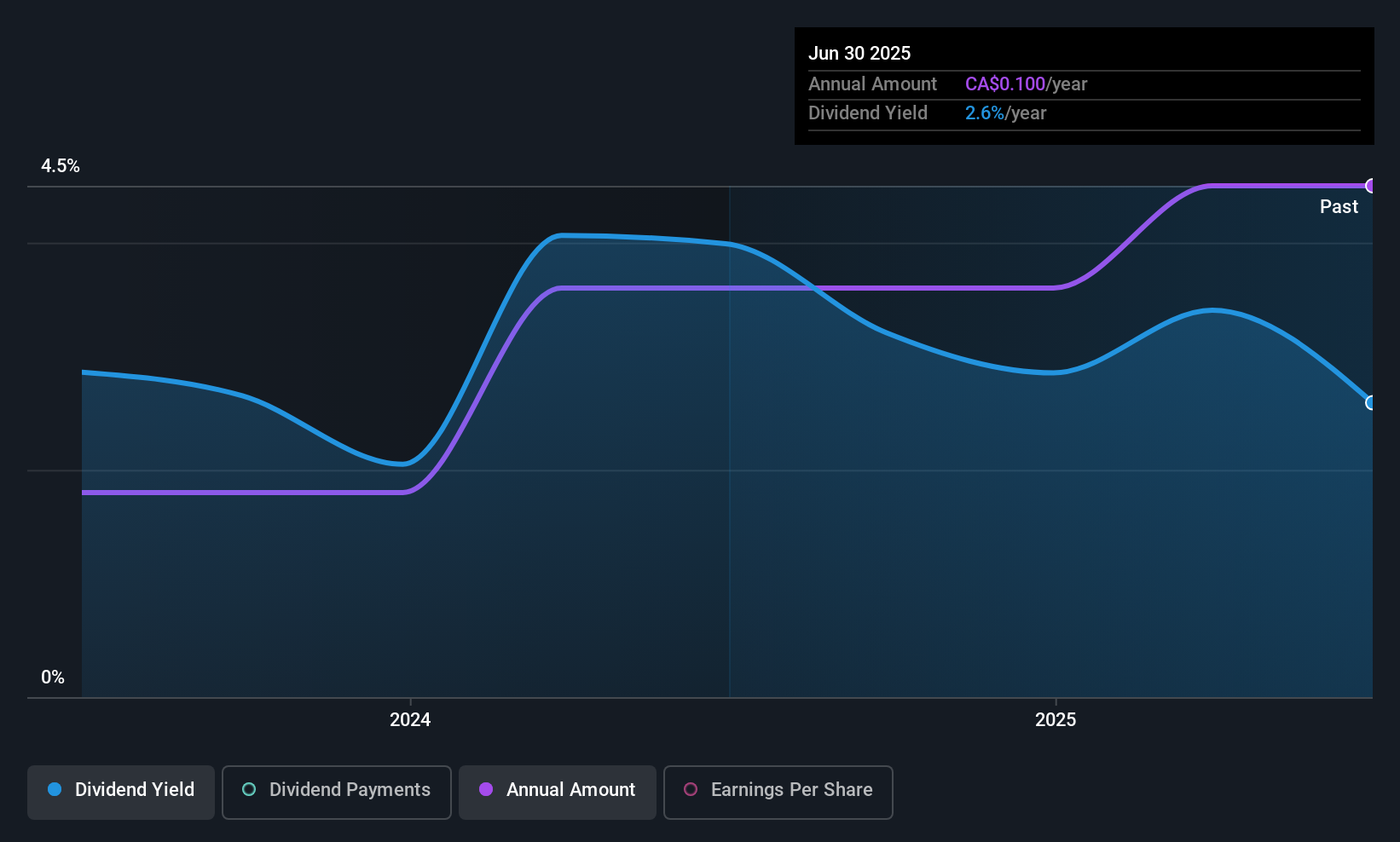Toggle the Dividend Yield series
1400x842 pixels.
click(x=121, y=793)
